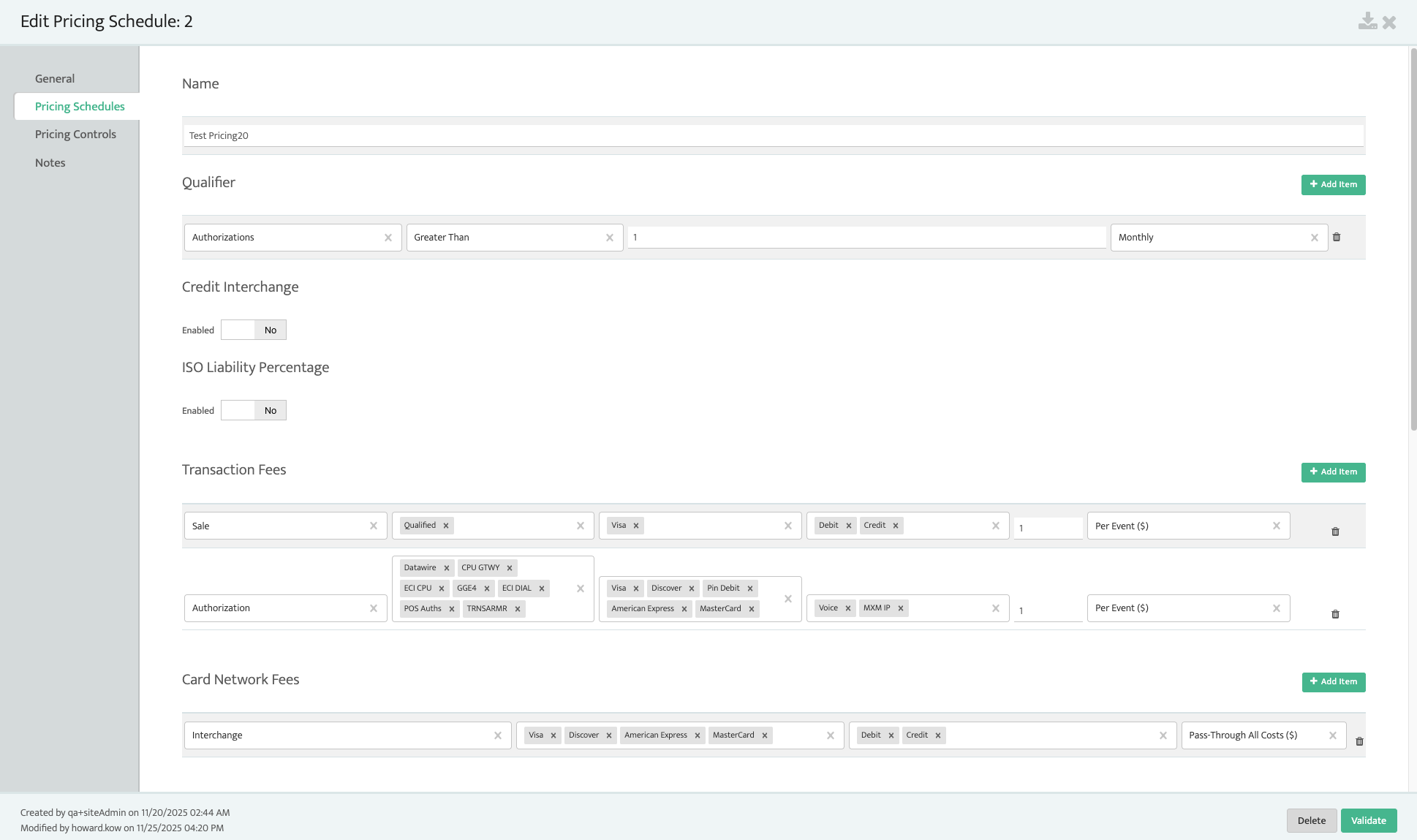
Task: Delete the Sale transaction fee row
Action: click(x=1335, y=531)
